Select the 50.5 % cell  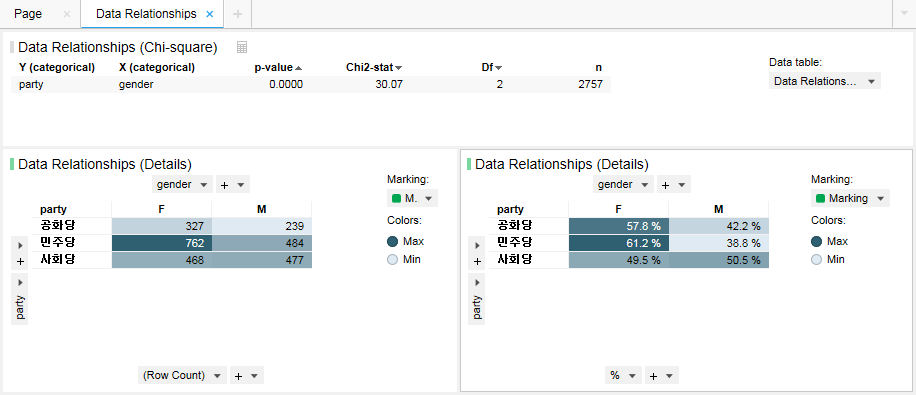point(719,260)
